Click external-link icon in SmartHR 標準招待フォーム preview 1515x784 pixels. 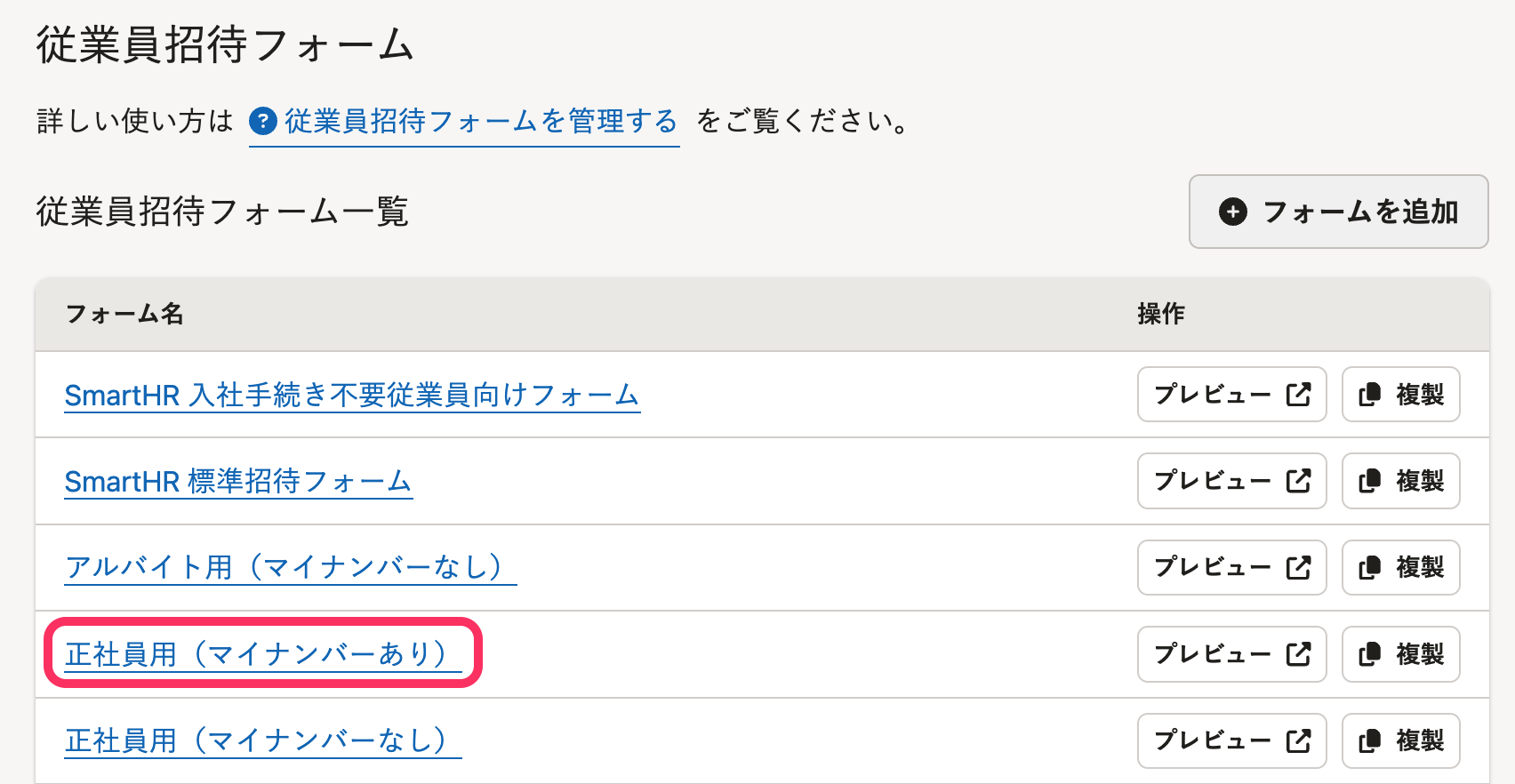(x=1298, y=481)
